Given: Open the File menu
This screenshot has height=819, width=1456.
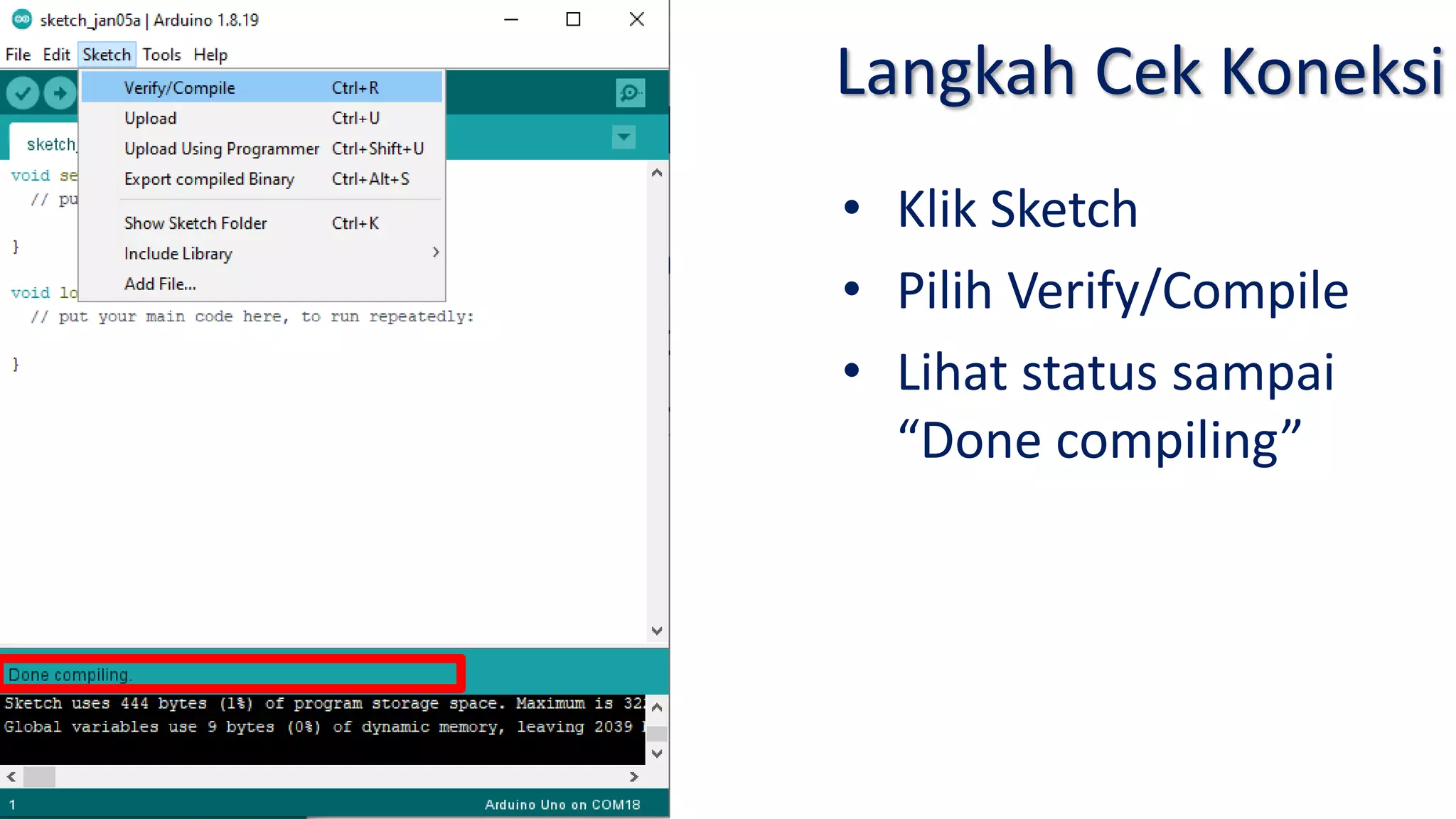Looking at the screenshot, I should 18,55.
